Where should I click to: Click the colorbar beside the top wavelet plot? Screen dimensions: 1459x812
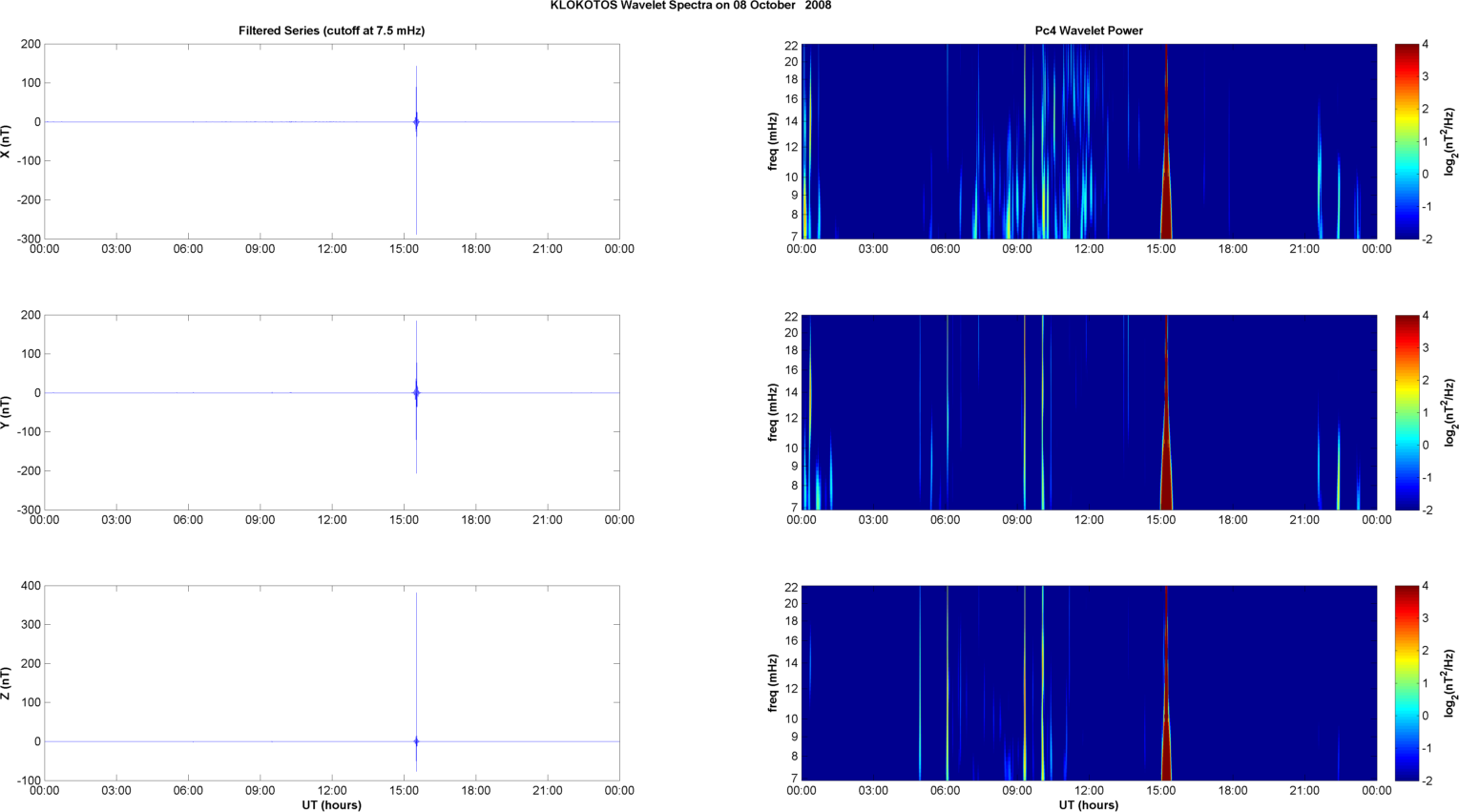click(x=1407, y=141)
